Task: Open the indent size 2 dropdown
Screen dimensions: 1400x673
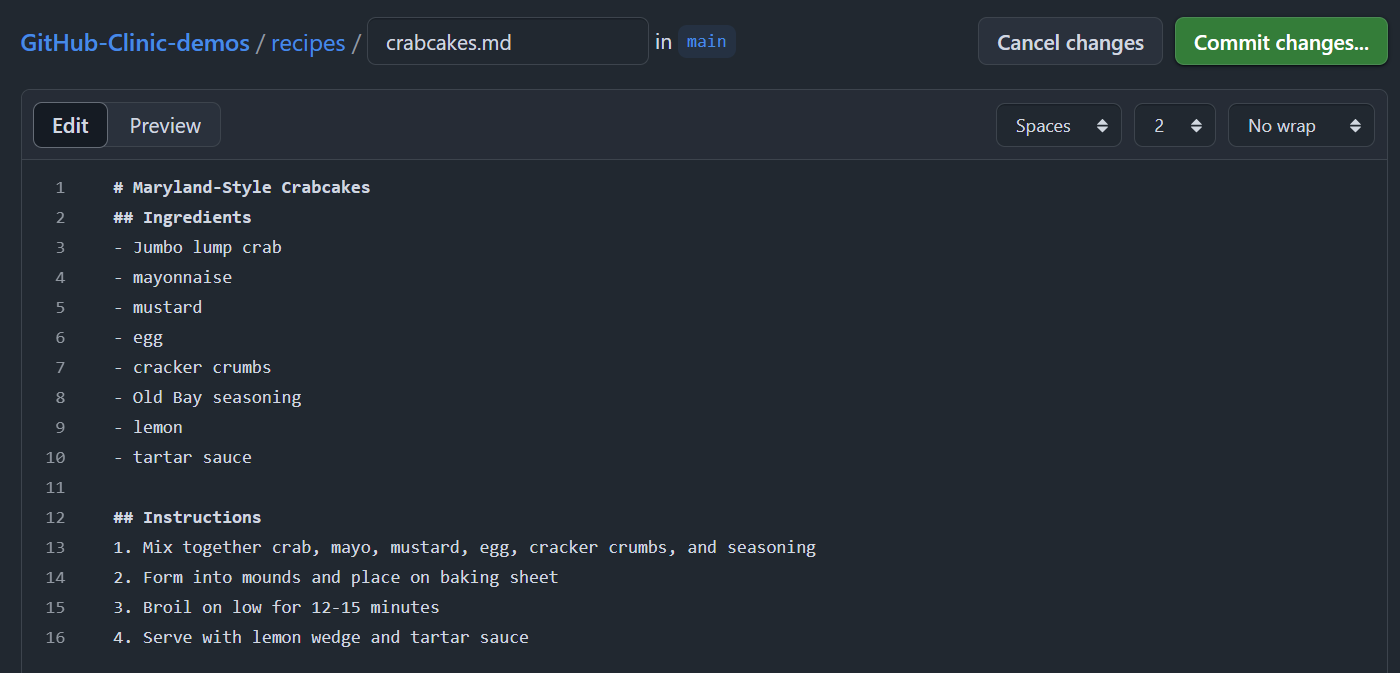Action: 1175,126
